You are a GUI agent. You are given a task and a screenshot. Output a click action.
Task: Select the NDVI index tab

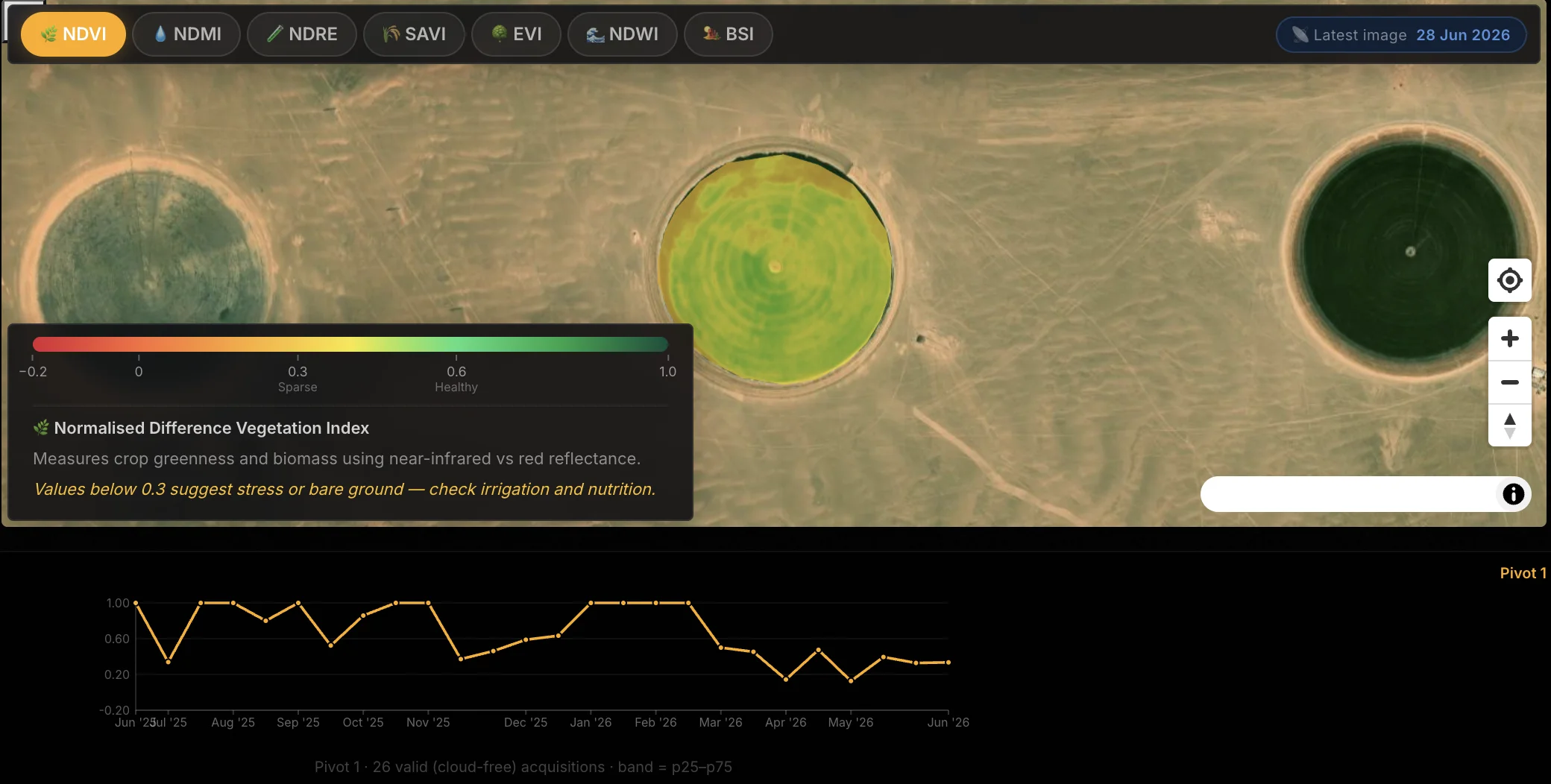(x=73, y=34)
